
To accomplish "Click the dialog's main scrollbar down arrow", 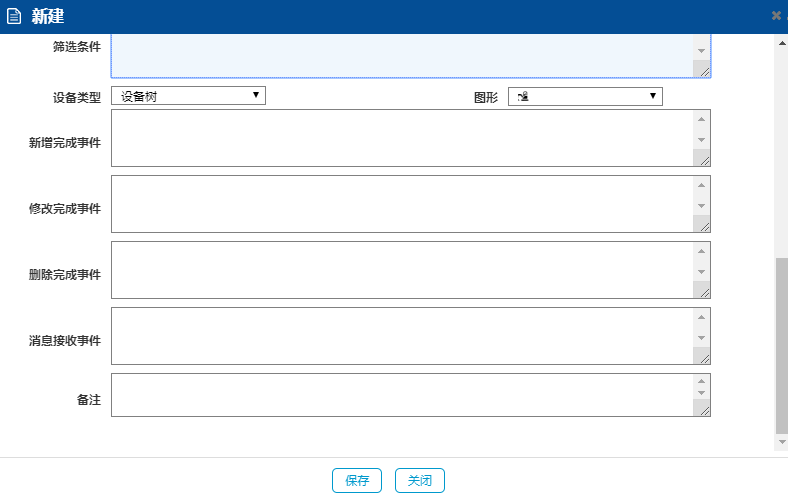I will tap(782, 441).
